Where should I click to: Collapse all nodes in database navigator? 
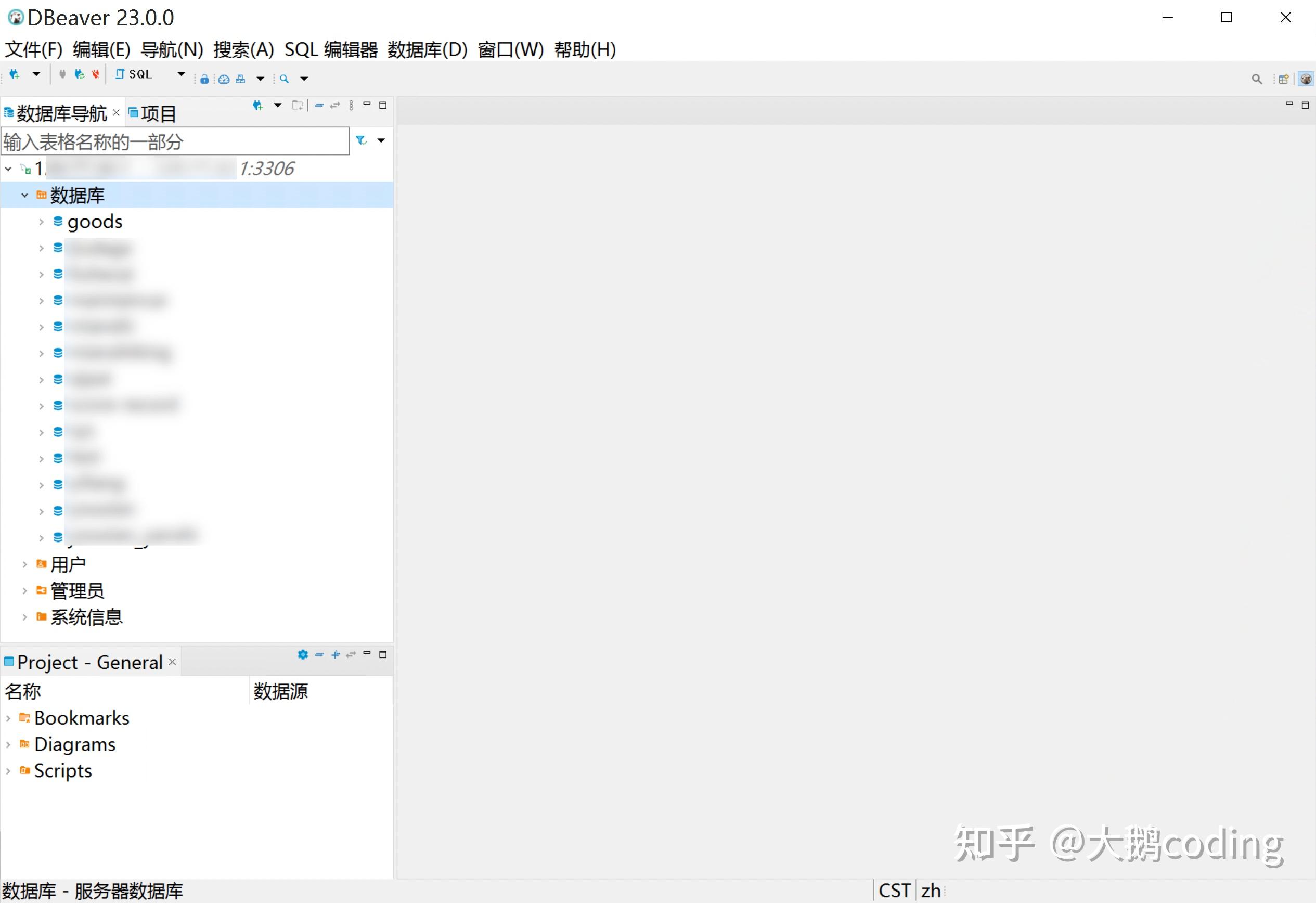[319, 105]
